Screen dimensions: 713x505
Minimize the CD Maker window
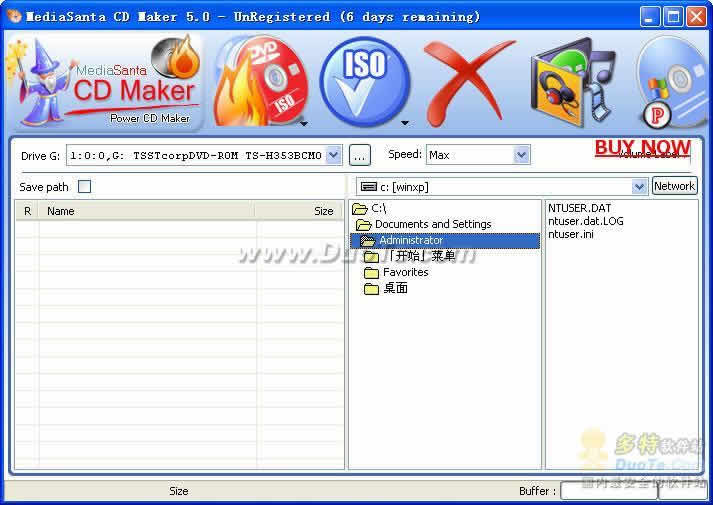click(x=649, y=17)
